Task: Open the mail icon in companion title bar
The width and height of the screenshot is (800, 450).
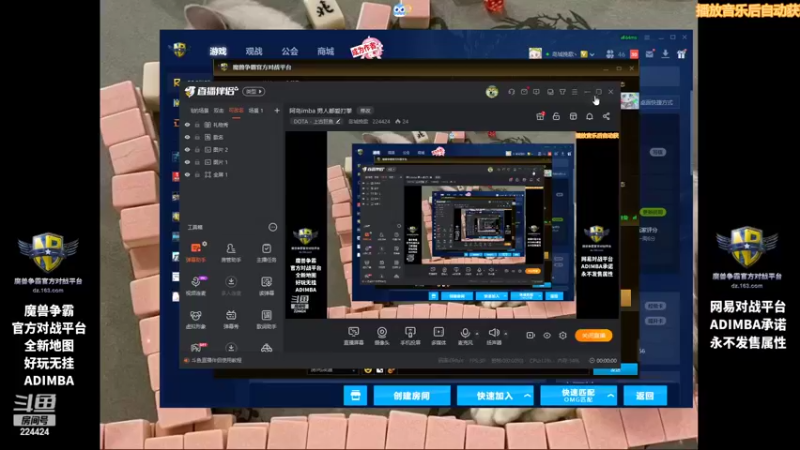Action: point(524,92)
